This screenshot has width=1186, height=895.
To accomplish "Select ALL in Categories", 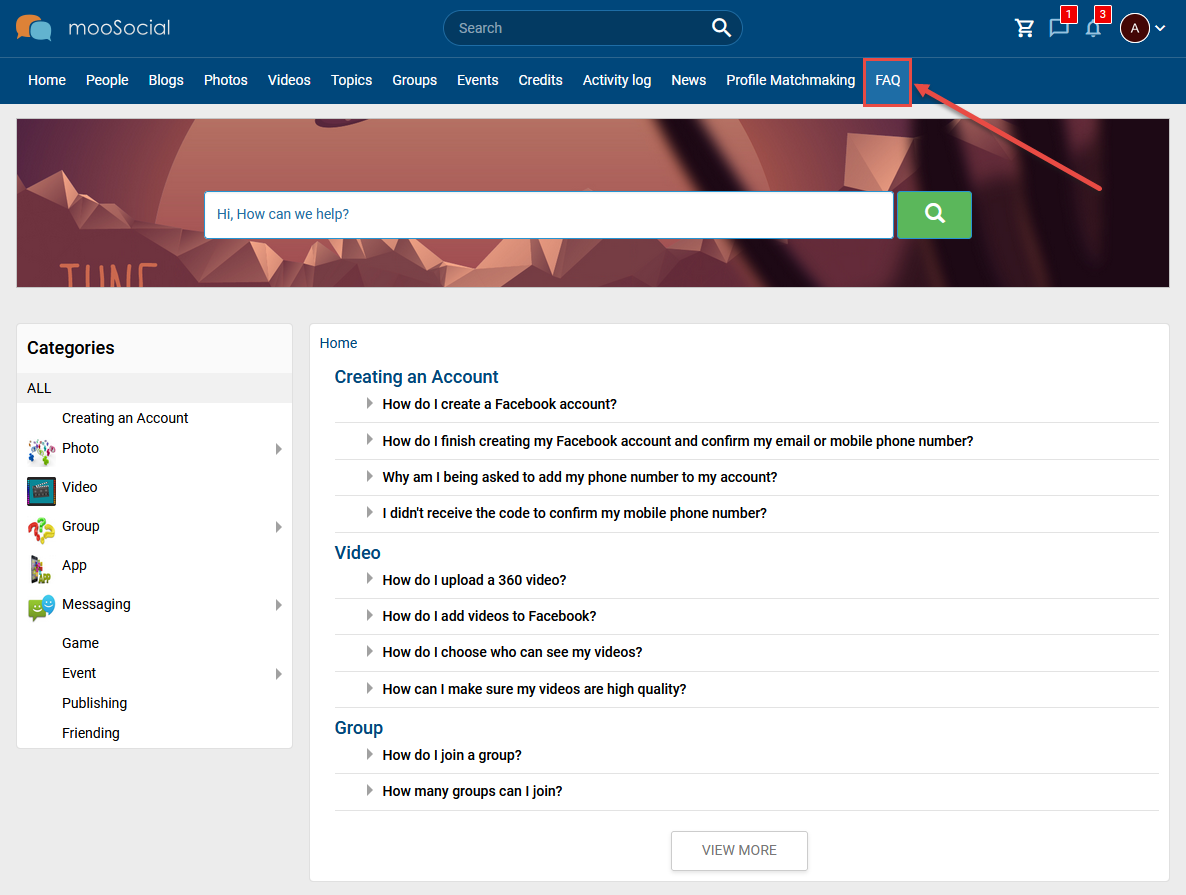I will tap(154, 388).
